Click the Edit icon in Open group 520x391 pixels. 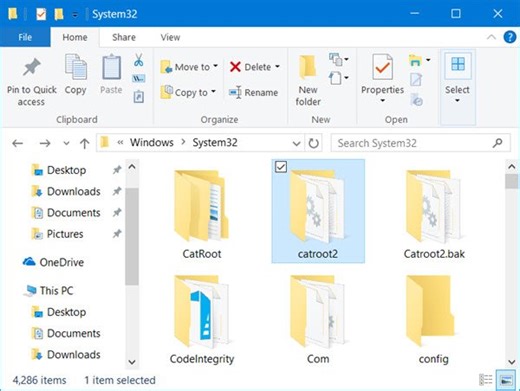[x=416, y=79]
